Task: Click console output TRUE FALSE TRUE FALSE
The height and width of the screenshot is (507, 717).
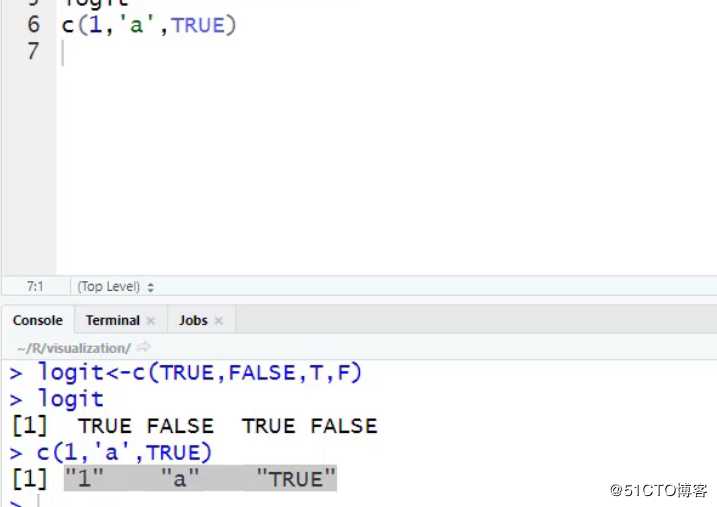Action: coord(228,426)
